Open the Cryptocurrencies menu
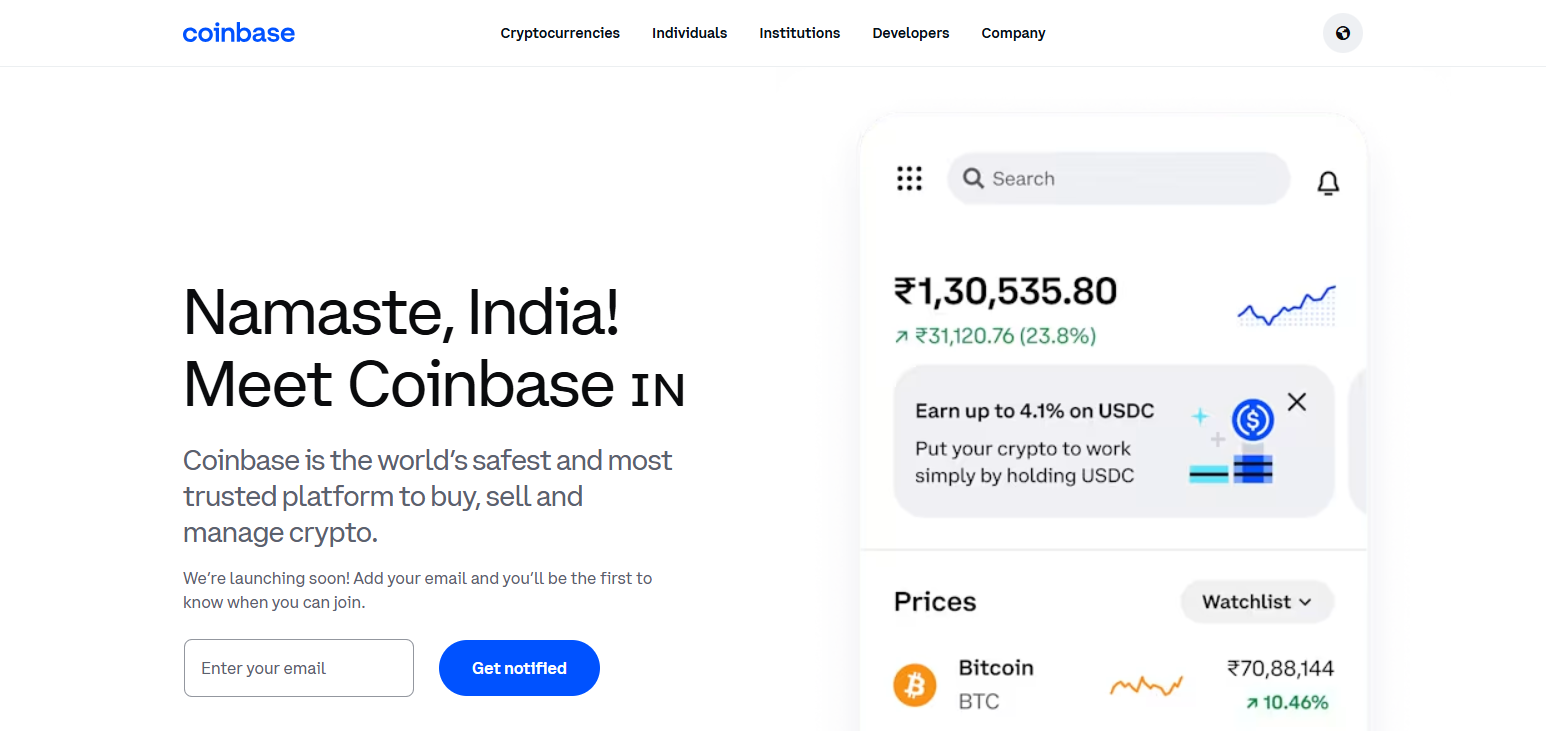1546x731 pixels. (x=560, y=33)
